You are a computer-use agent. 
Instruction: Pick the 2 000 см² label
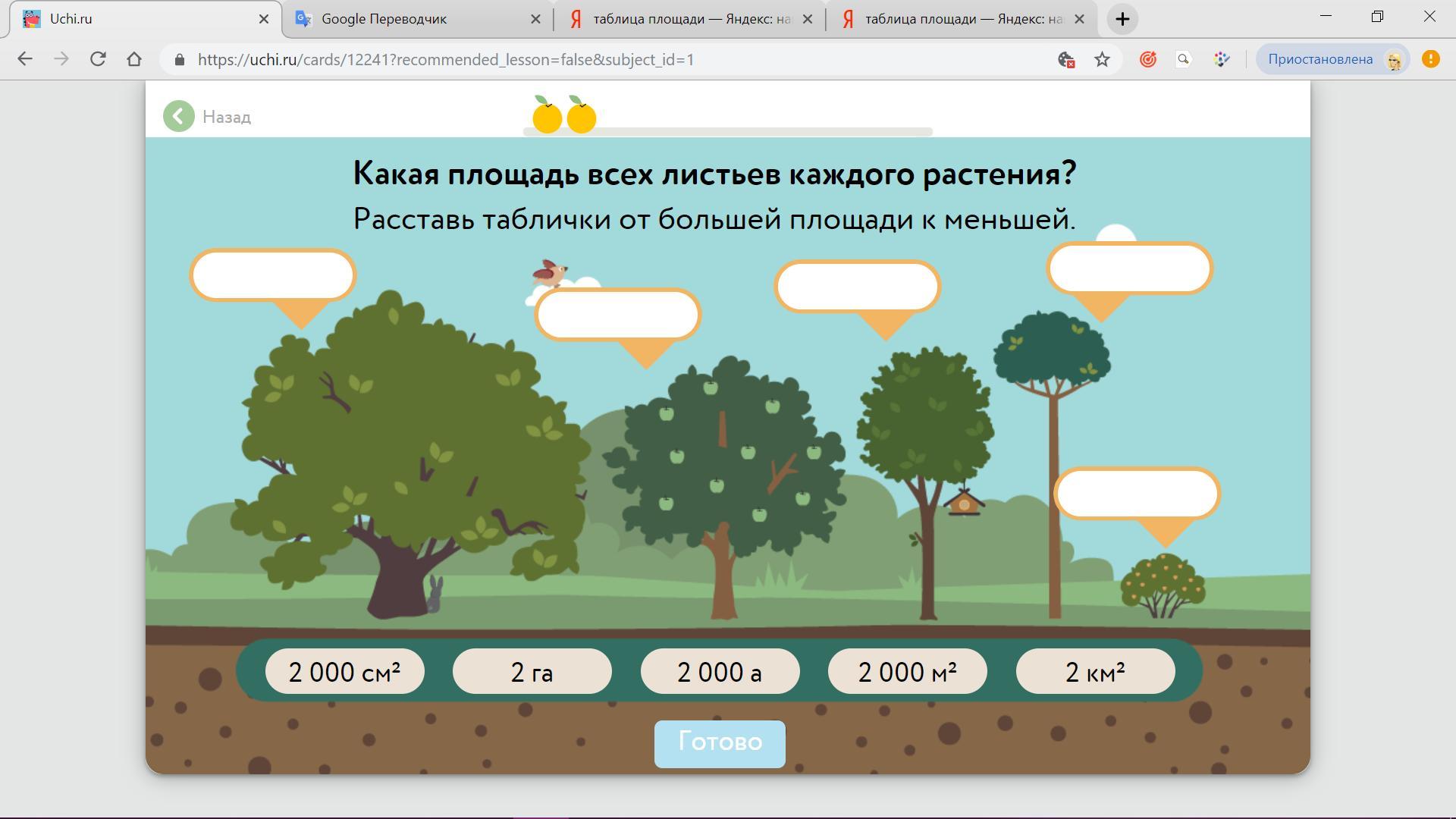point(344,672)
